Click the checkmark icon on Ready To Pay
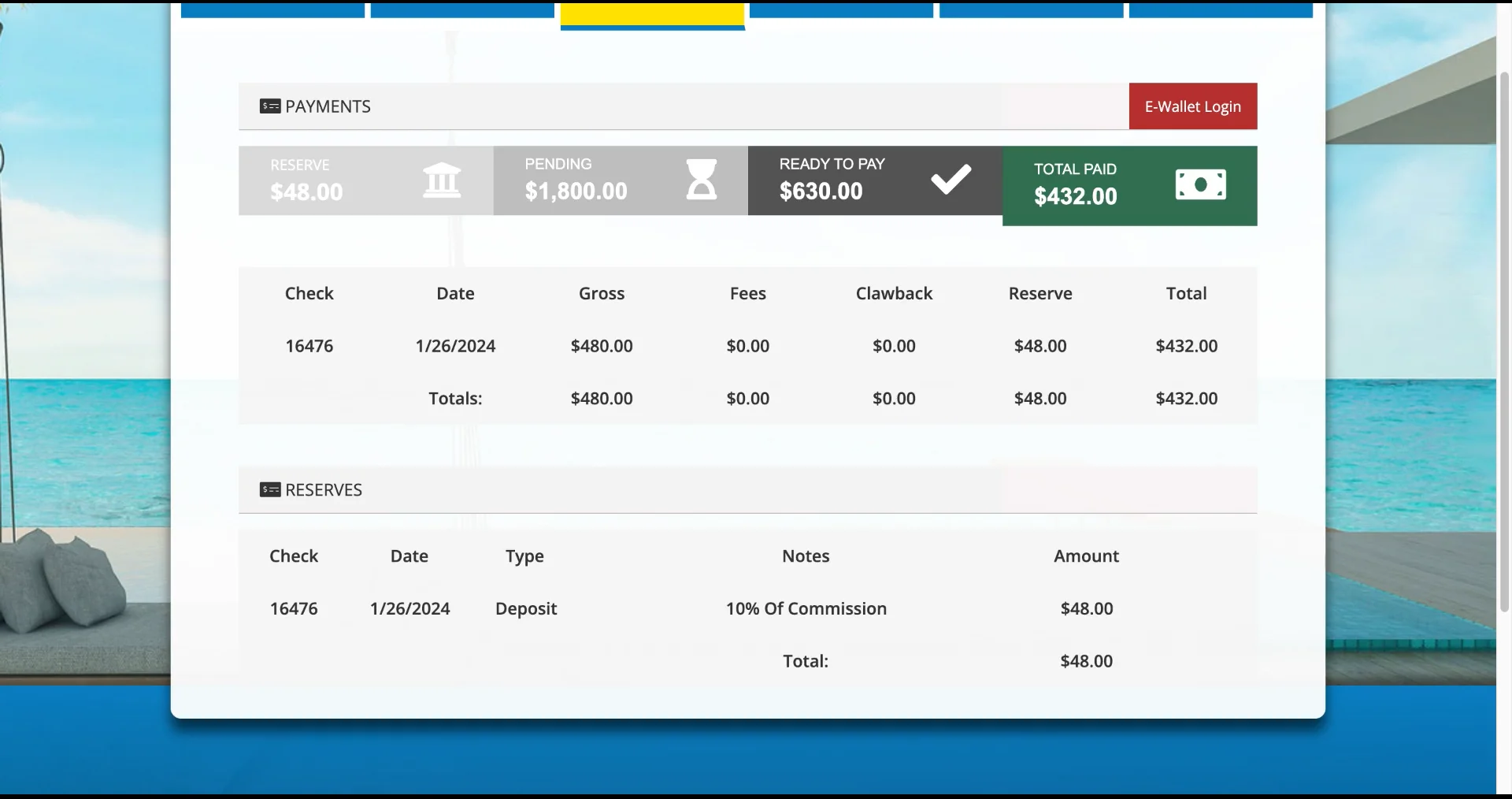Viewport: 1512px width, 799px height. click(x=951, y=179)
